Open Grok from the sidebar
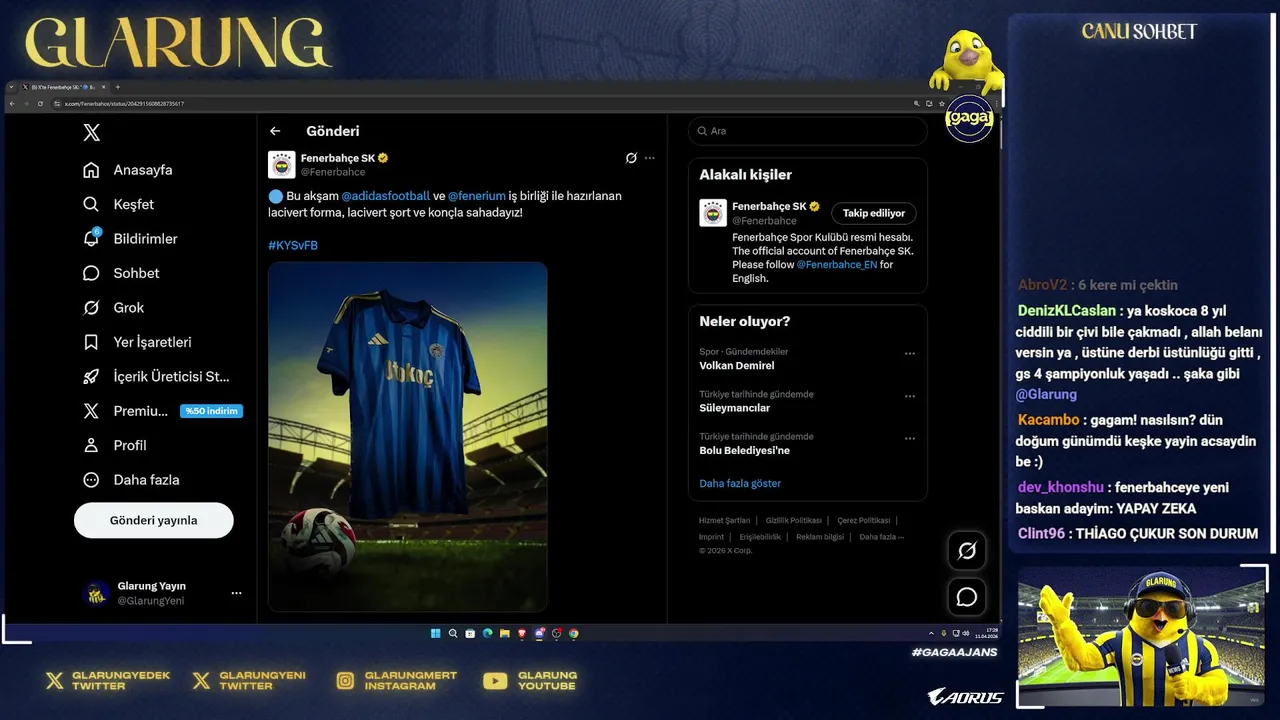This screenshot has height=720, width=1280. pyautogui.click(x=113, y=308)
